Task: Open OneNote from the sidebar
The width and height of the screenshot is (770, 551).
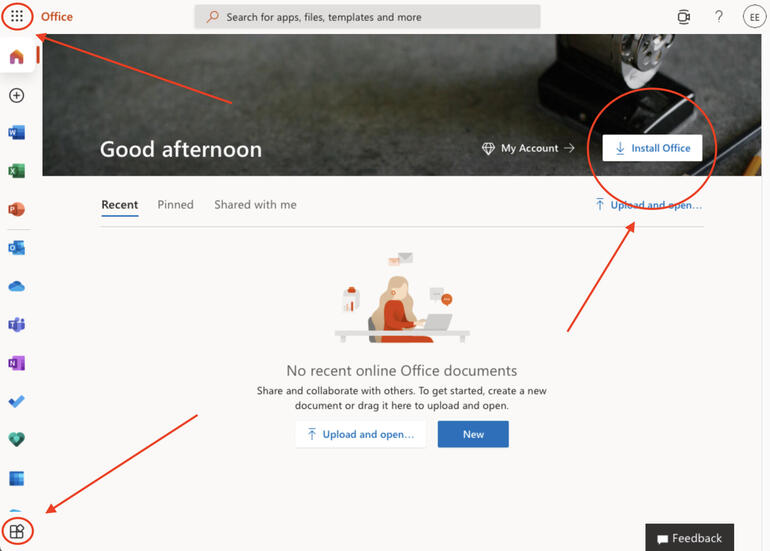Action: tap(17, 363)
